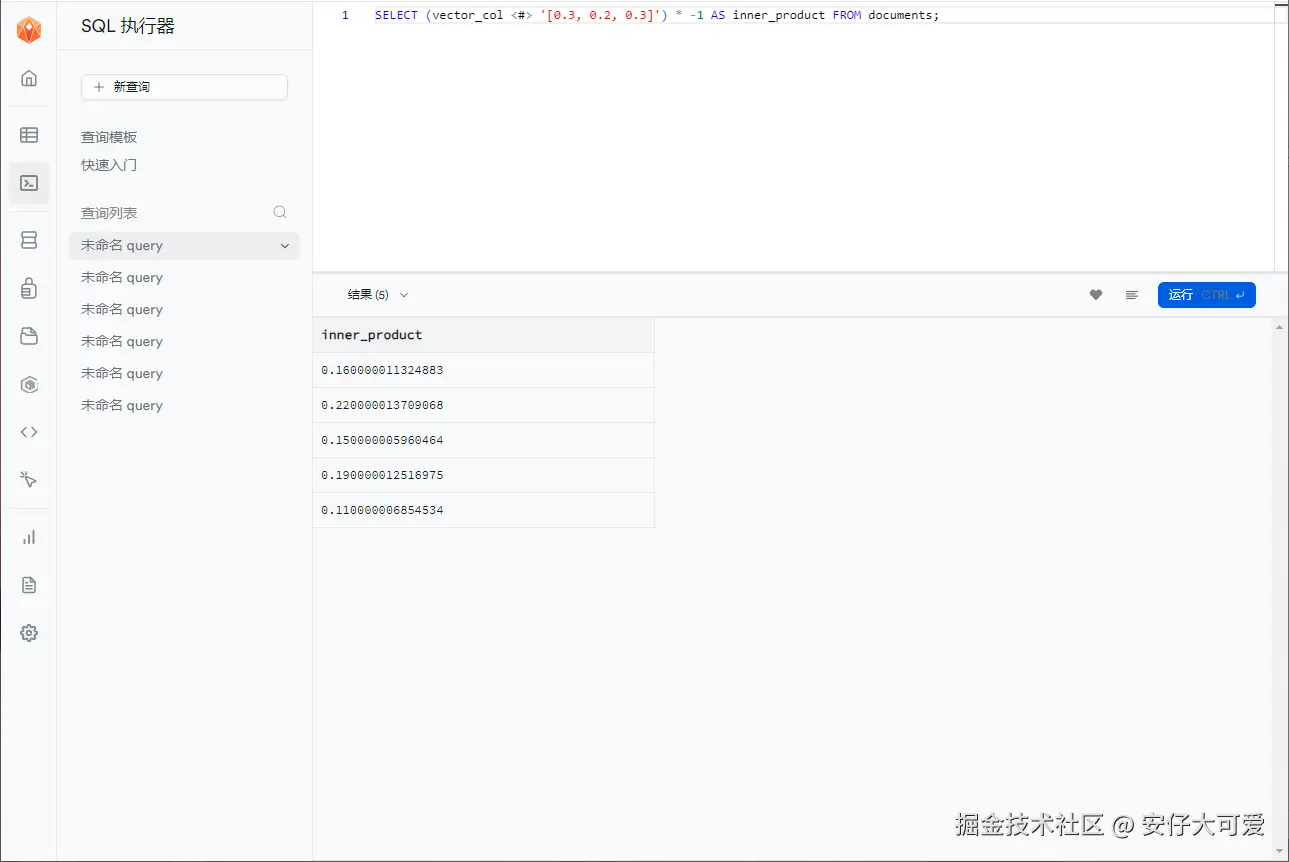Click the results pane vertical scrollbar
Image resolution: width=1289 pixels, height=862 pixels.
[1279, 589]
